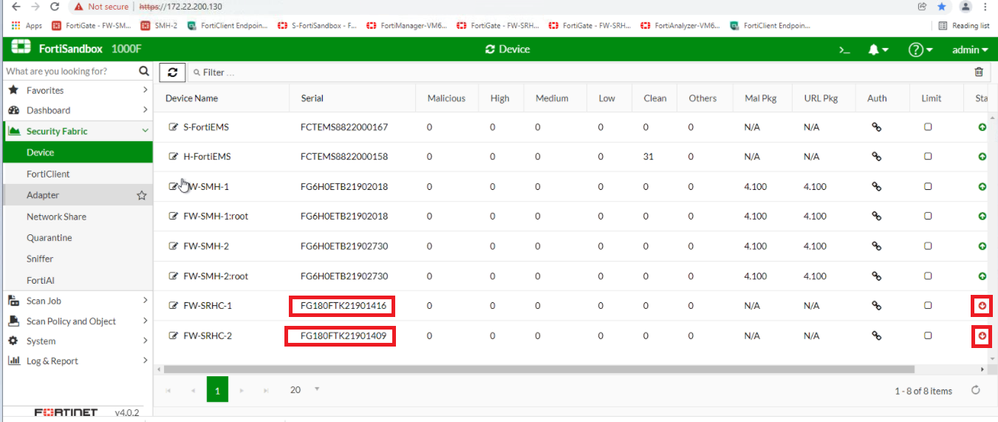Toggle the Adapter favorite star

click(141, 195)
